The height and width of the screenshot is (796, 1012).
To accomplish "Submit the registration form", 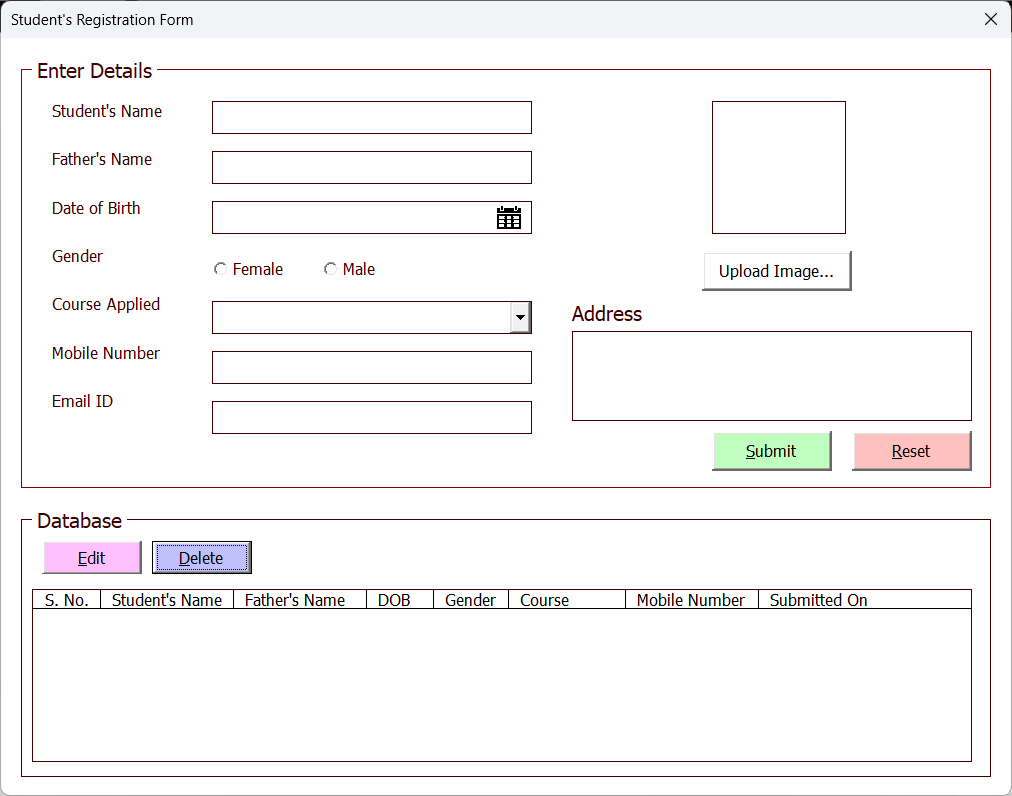I will click(772, 451).
